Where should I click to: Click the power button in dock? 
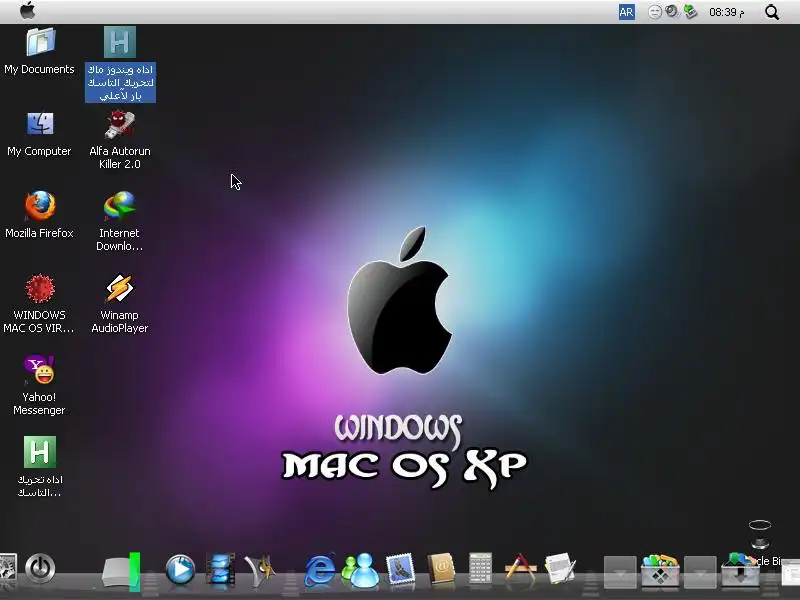tap(40, 568)
